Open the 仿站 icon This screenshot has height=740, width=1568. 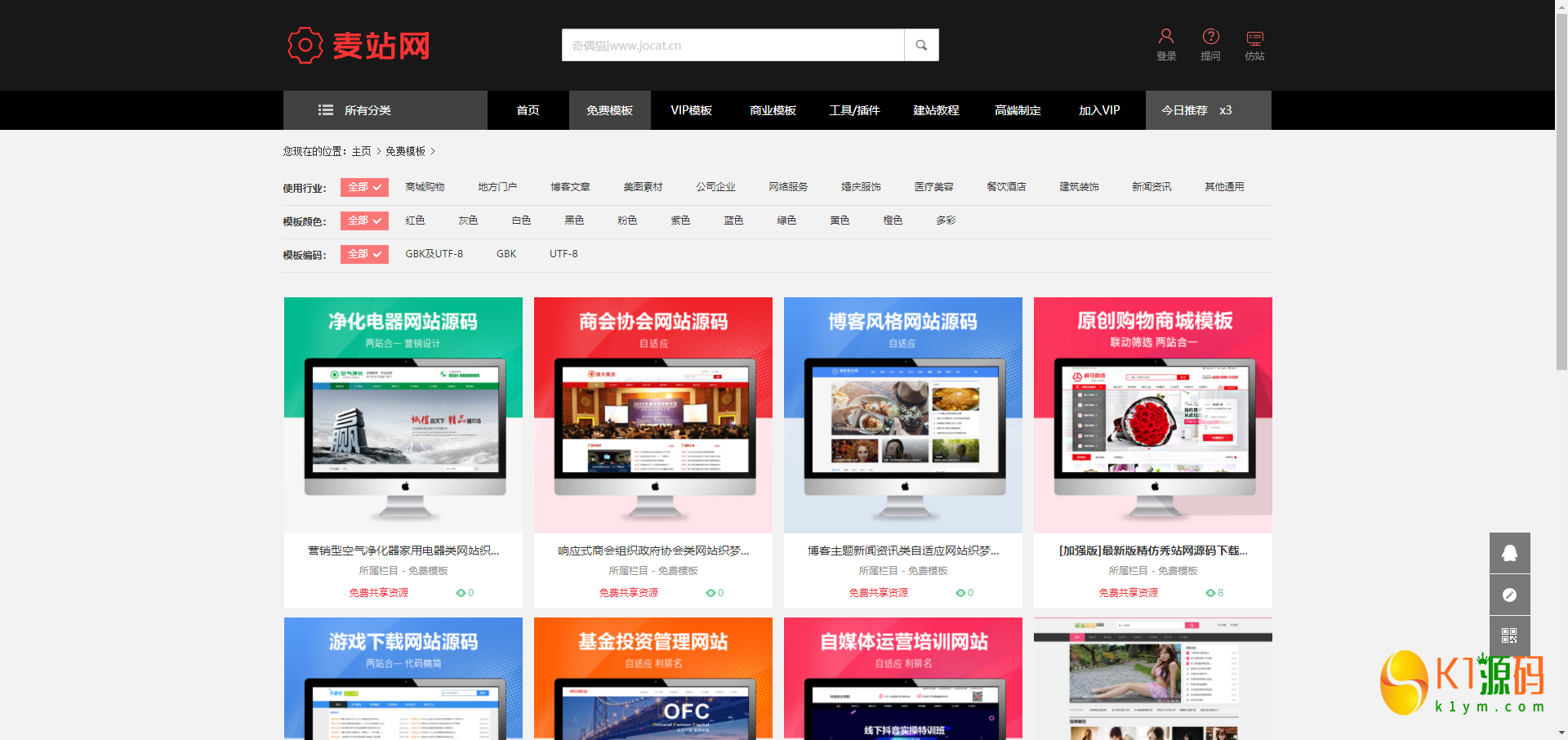1254,45
